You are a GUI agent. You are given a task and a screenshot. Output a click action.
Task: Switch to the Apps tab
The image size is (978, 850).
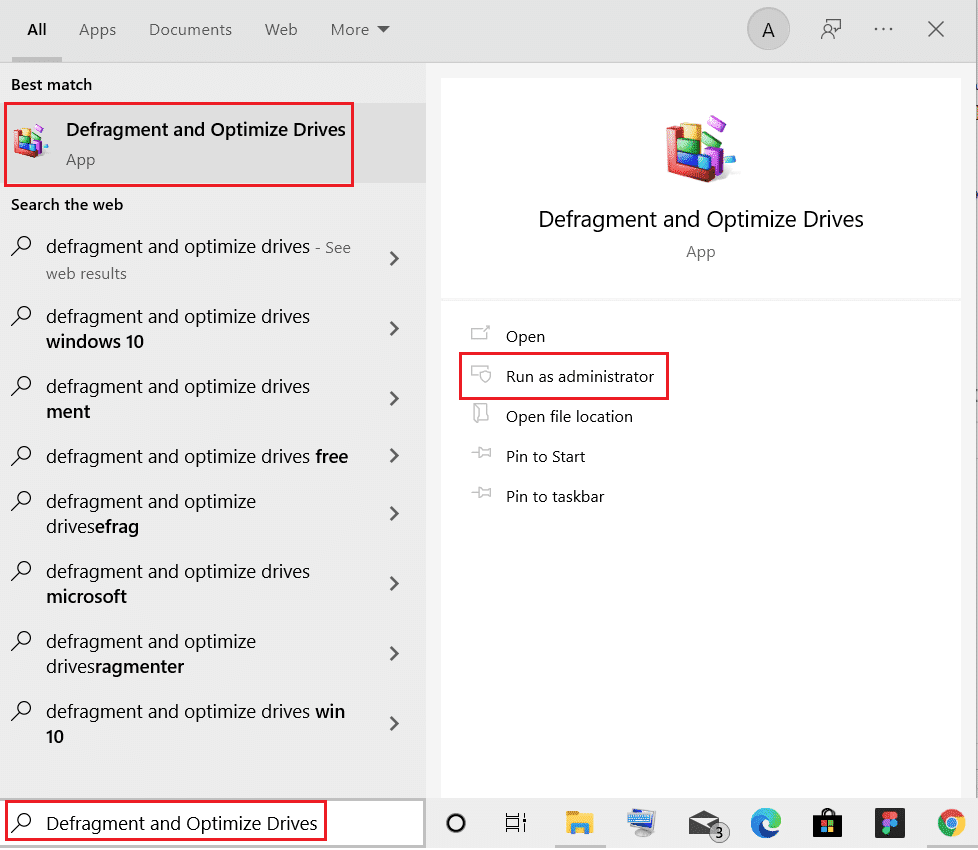[x=97, y=29]
